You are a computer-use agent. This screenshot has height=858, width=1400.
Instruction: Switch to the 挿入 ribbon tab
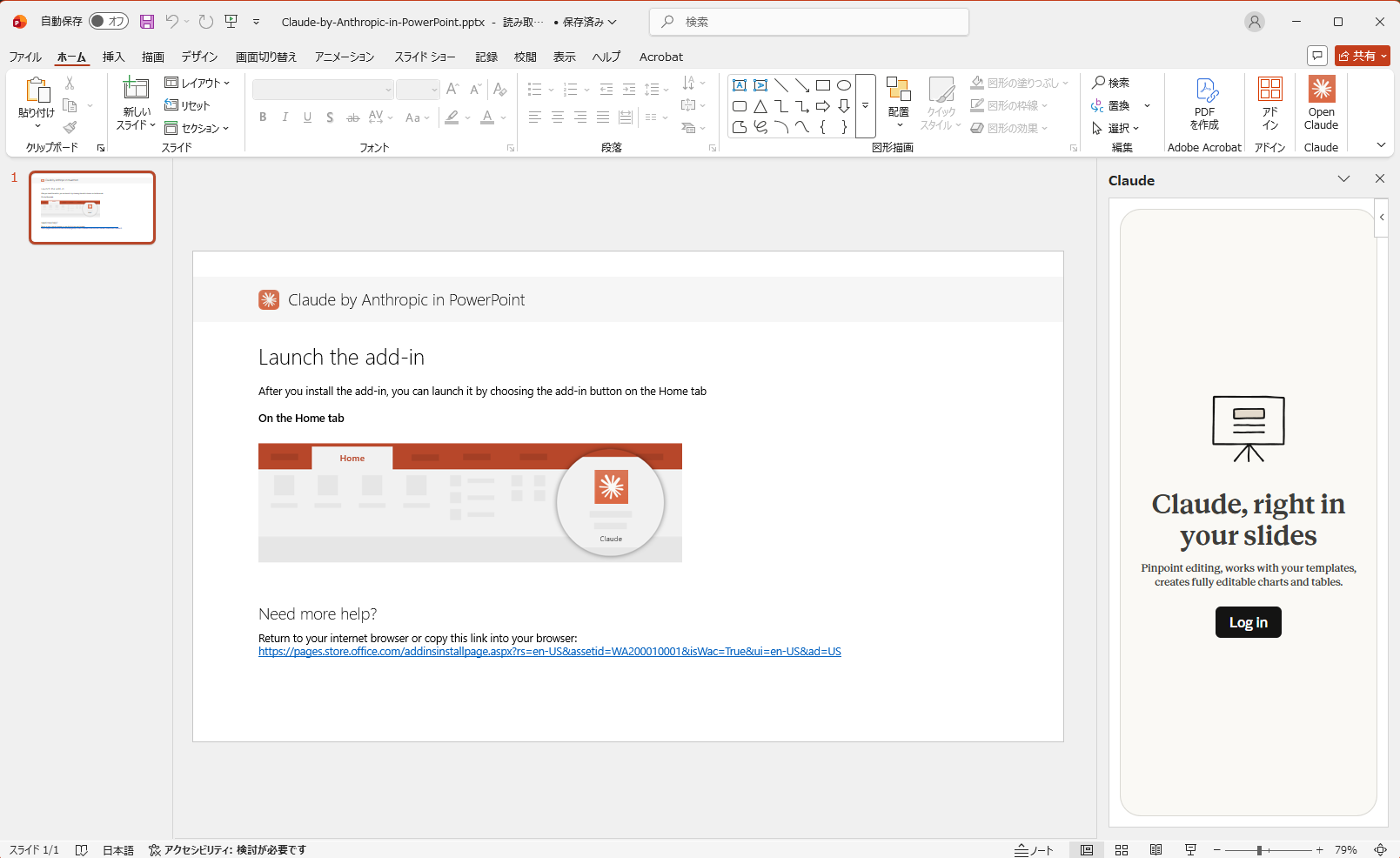(113, 57)
